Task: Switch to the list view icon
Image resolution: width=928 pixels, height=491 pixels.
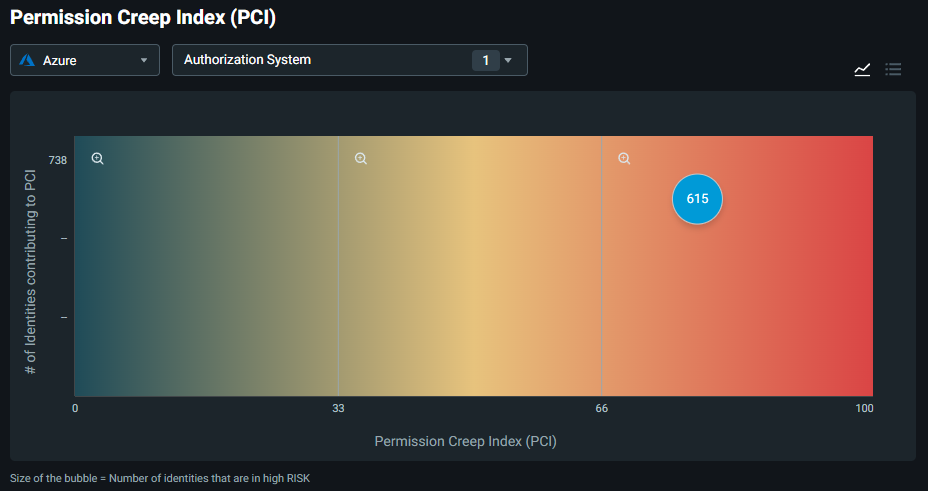Action: [x=893, y=69]
